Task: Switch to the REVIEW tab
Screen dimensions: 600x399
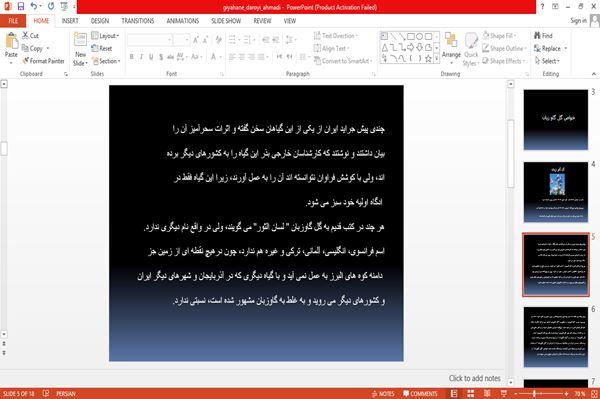Action: [262, 21]
